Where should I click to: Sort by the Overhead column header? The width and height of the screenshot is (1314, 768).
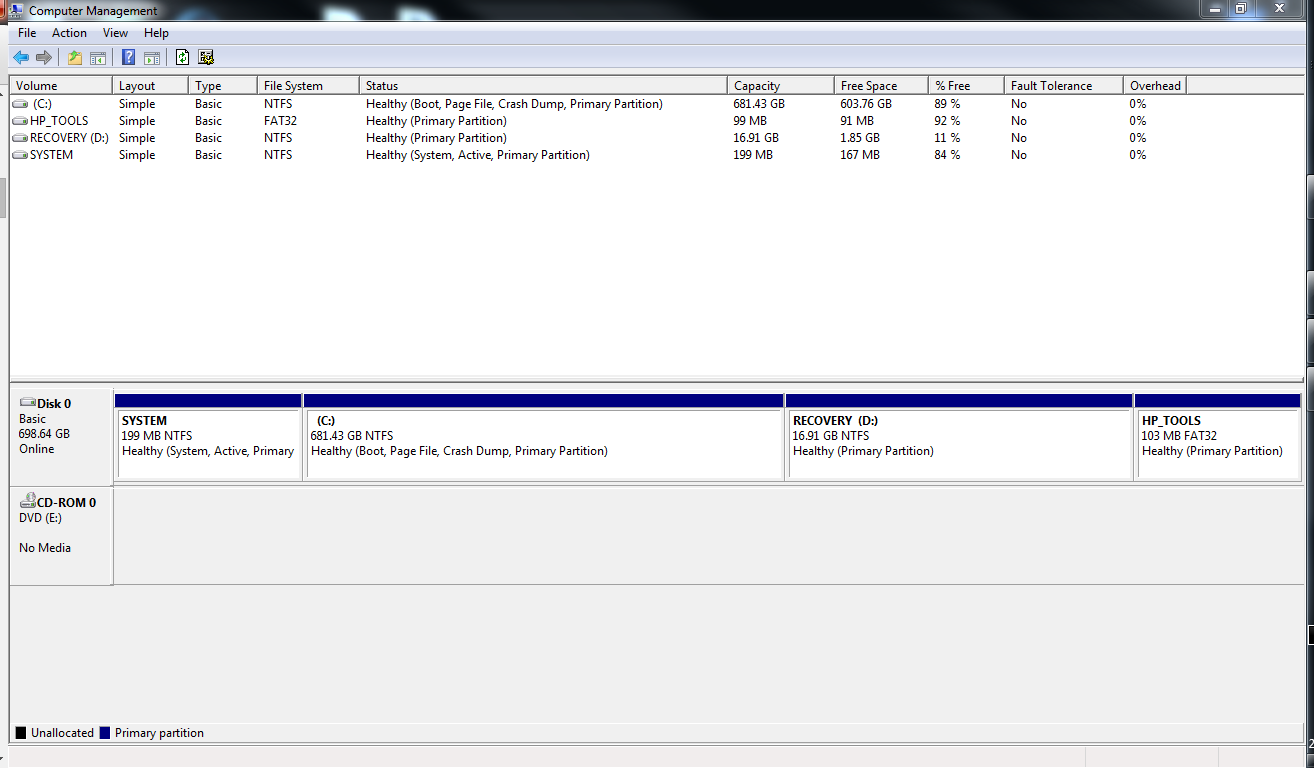[x=1155, y=86]
